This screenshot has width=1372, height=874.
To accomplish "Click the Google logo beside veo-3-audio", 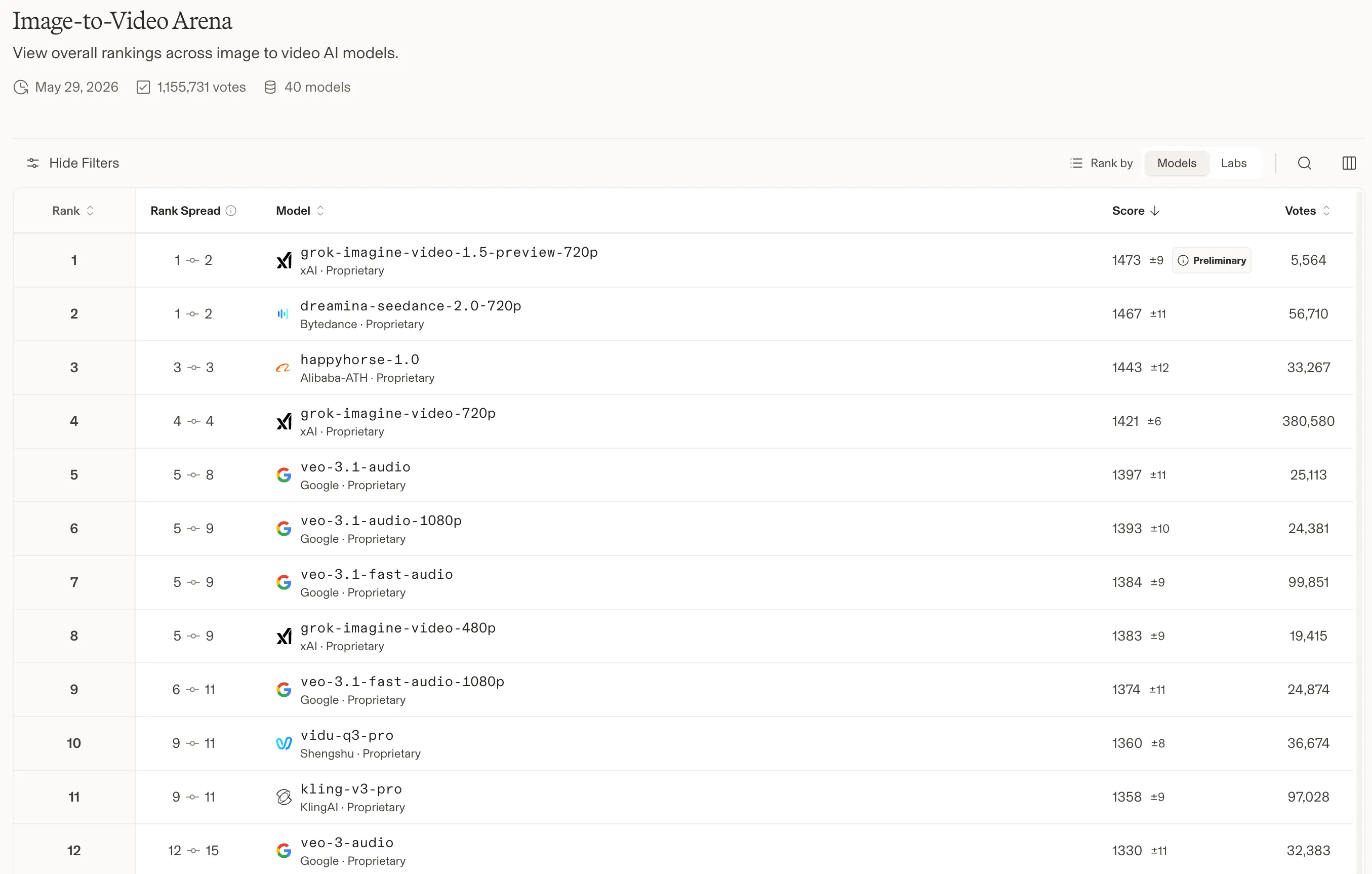I will point(284,851).
